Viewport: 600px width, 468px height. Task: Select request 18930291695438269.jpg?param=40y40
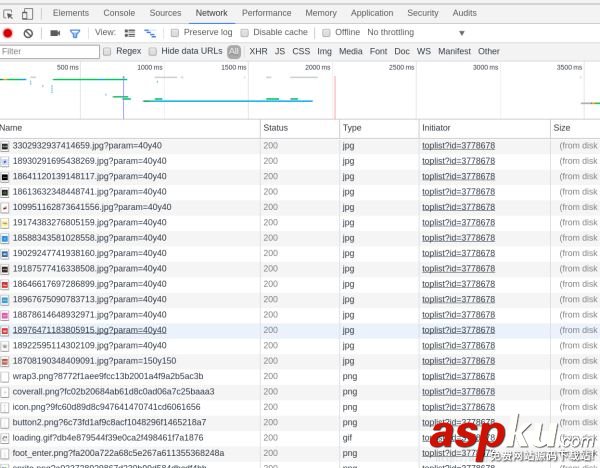90,161
